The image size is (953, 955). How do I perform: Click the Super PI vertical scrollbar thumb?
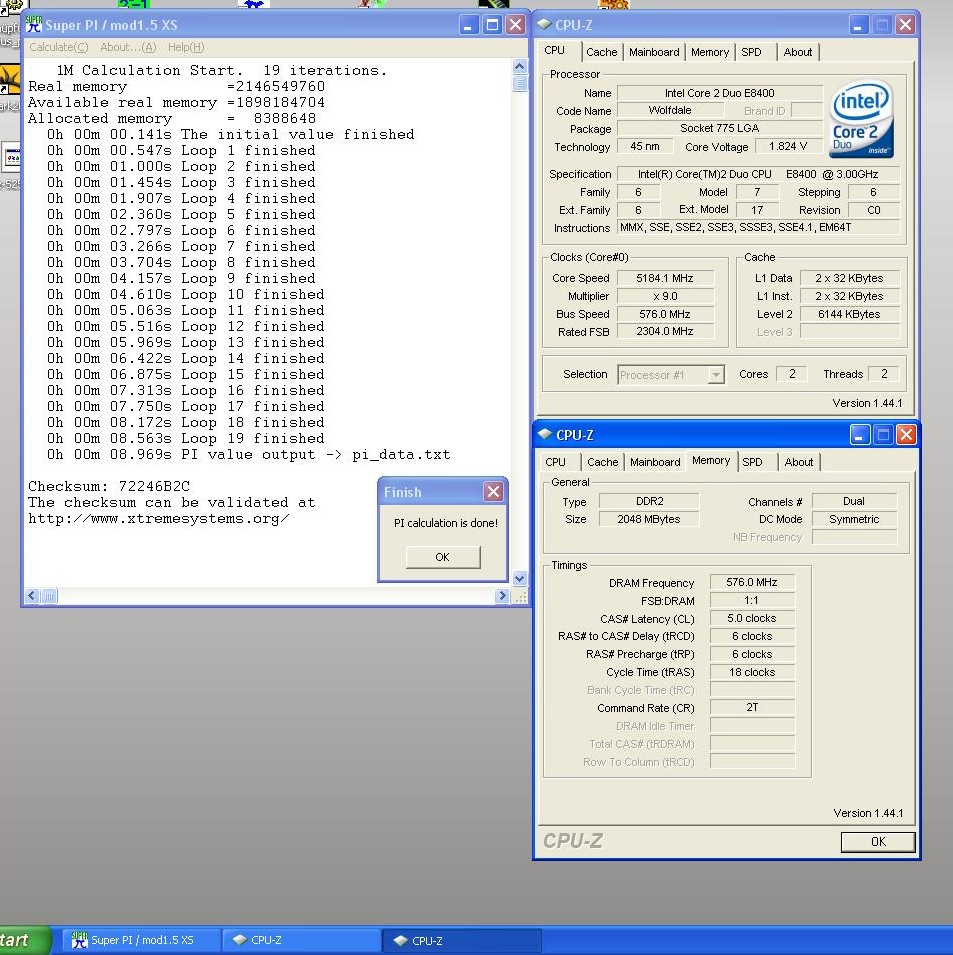tap(520, 83)
